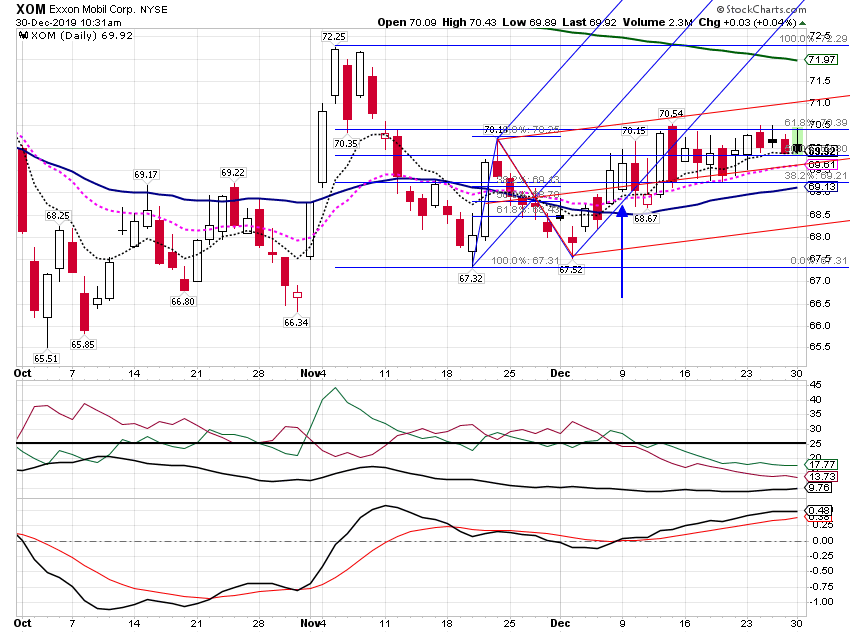Viewport: 850px width, 633px height.
Task: Click the 70.35 price label
Action: (x=346, y=144)
